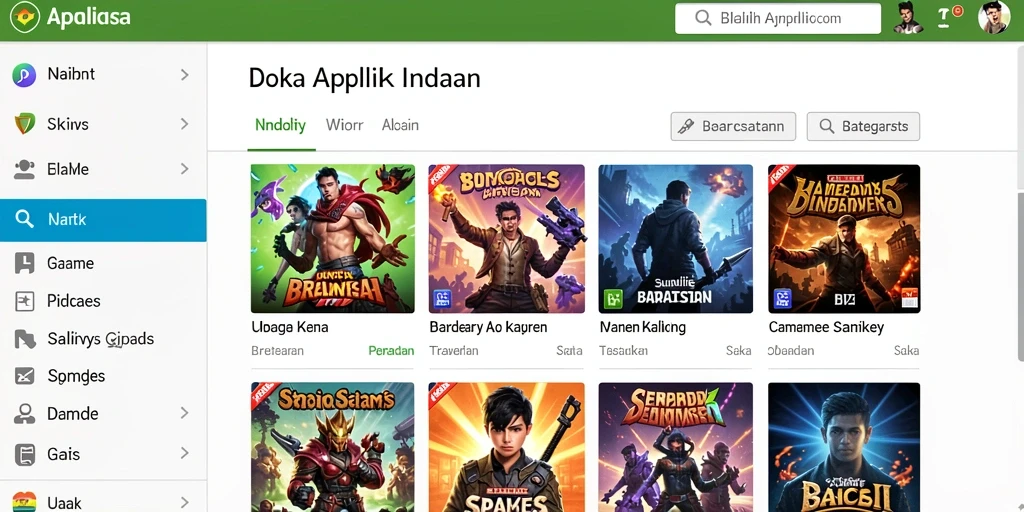Click the Bategarsts button
Viewport: 1024px width, 512px height.
[863, 127]
